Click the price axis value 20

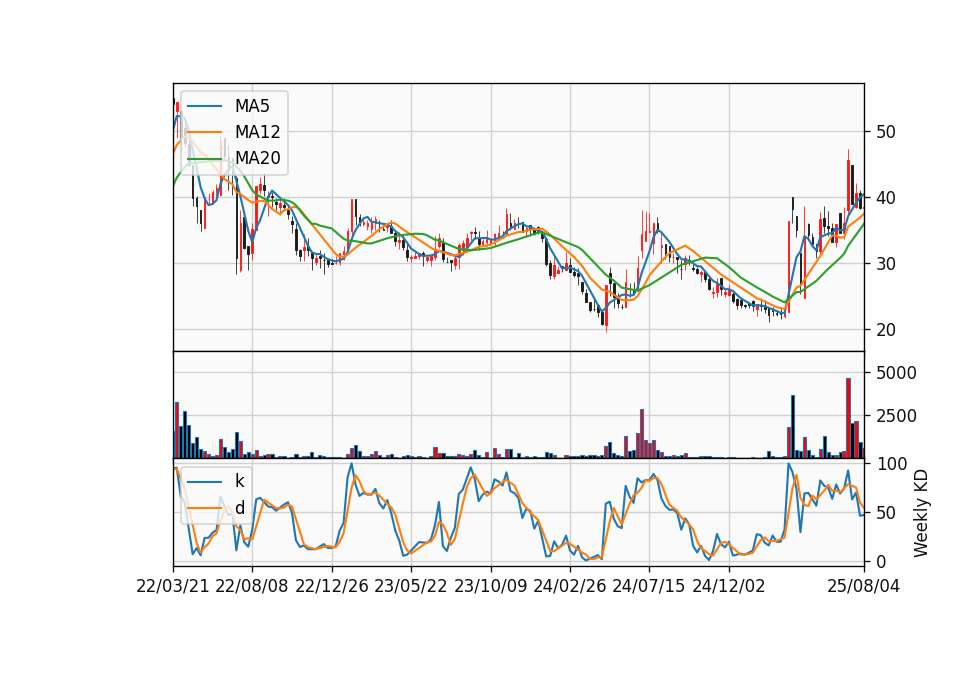pyautogui.click(x=885, y=330)
